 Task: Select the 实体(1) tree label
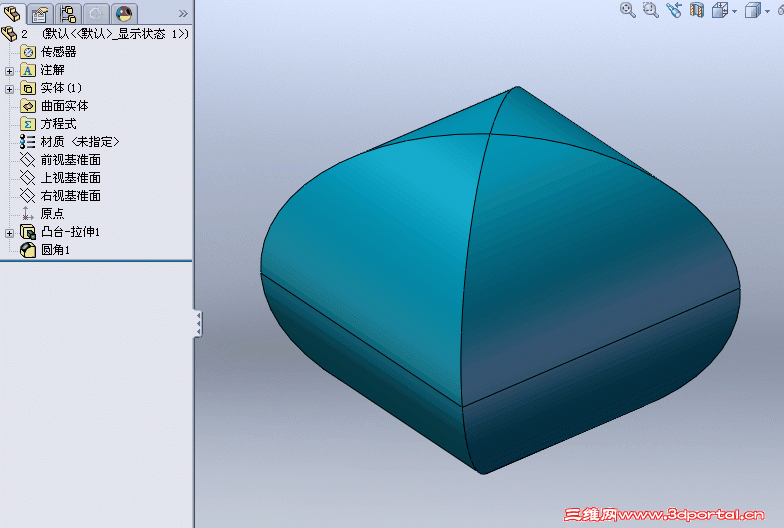click(61, 88)
